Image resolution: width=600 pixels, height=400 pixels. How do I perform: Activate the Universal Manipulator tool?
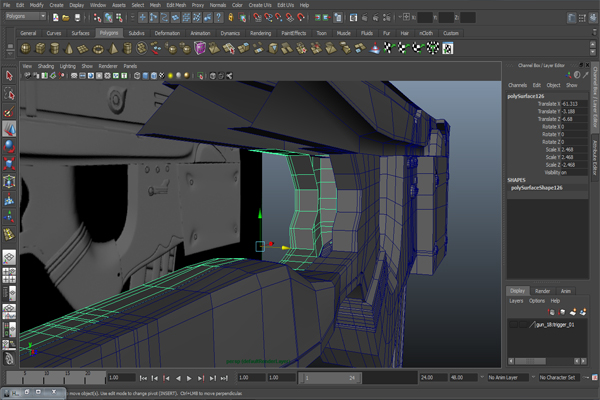[x=9, y=181]
